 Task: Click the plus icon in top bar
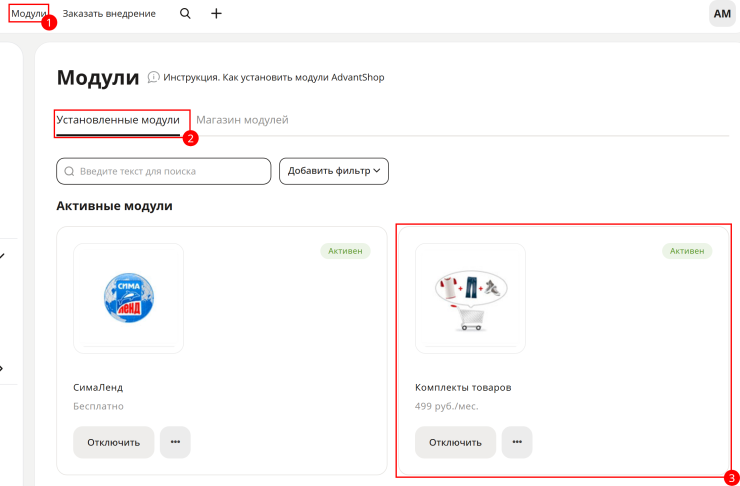click(x=216, y=14)
